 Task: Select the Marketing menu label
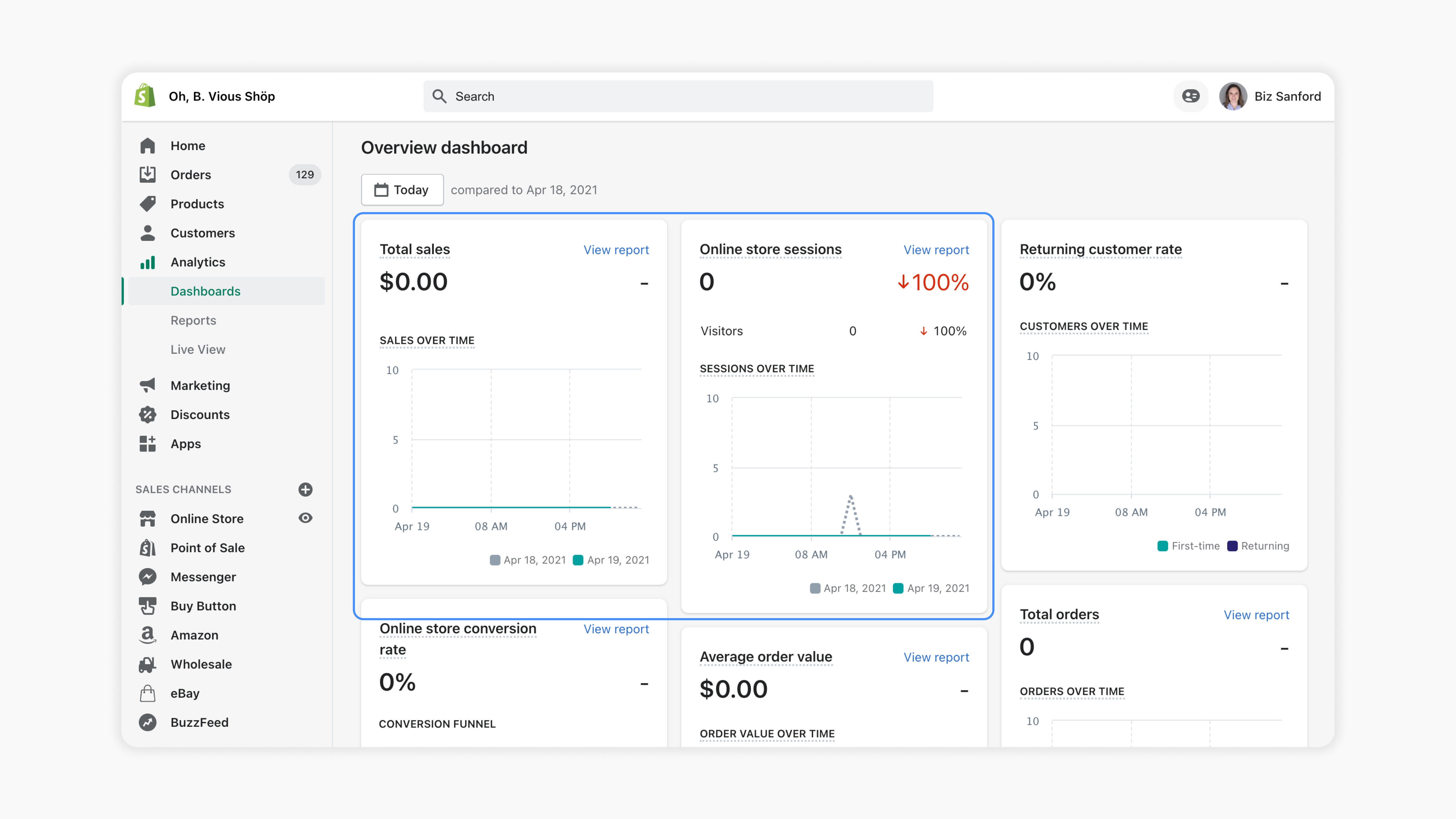(x=201, y=386)
